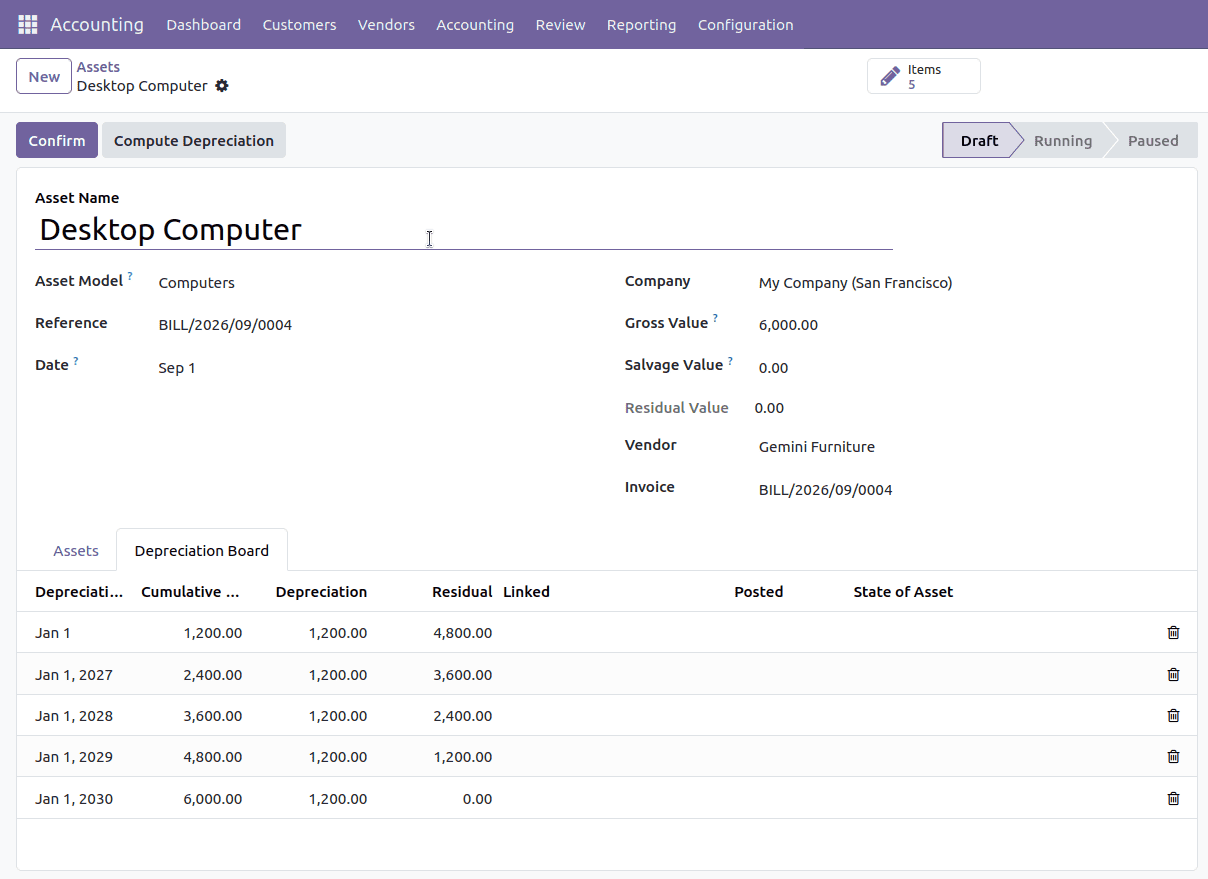Image resolution: width=1208 pixels, height=879 pixels.
Task: Click Compute Depreciation button
Action: [194, 141]
